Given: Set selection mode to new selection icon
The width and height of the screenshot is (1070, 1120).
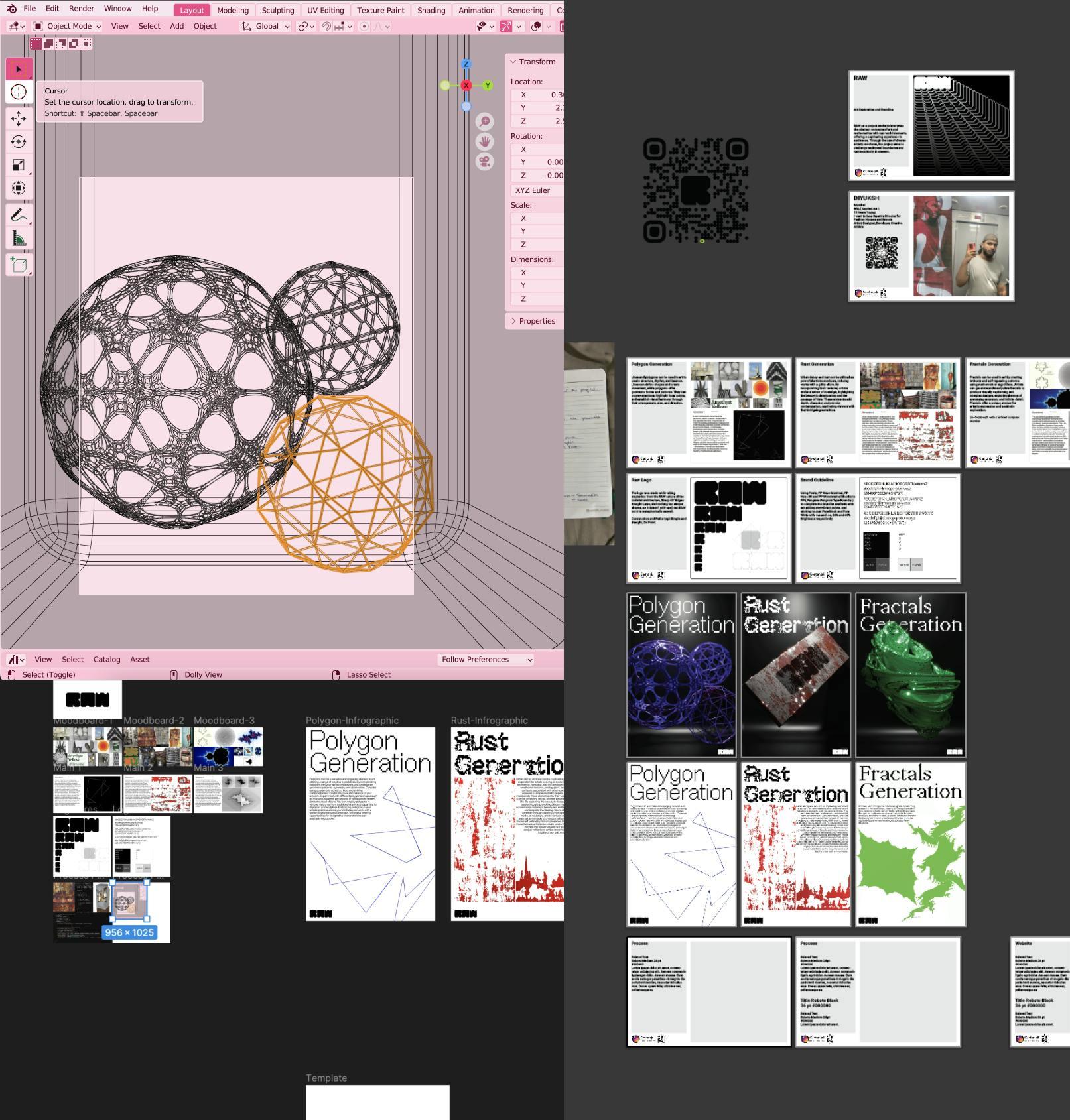Looking at the screenshot, I should pyautogui.click(x=36, y=44).
